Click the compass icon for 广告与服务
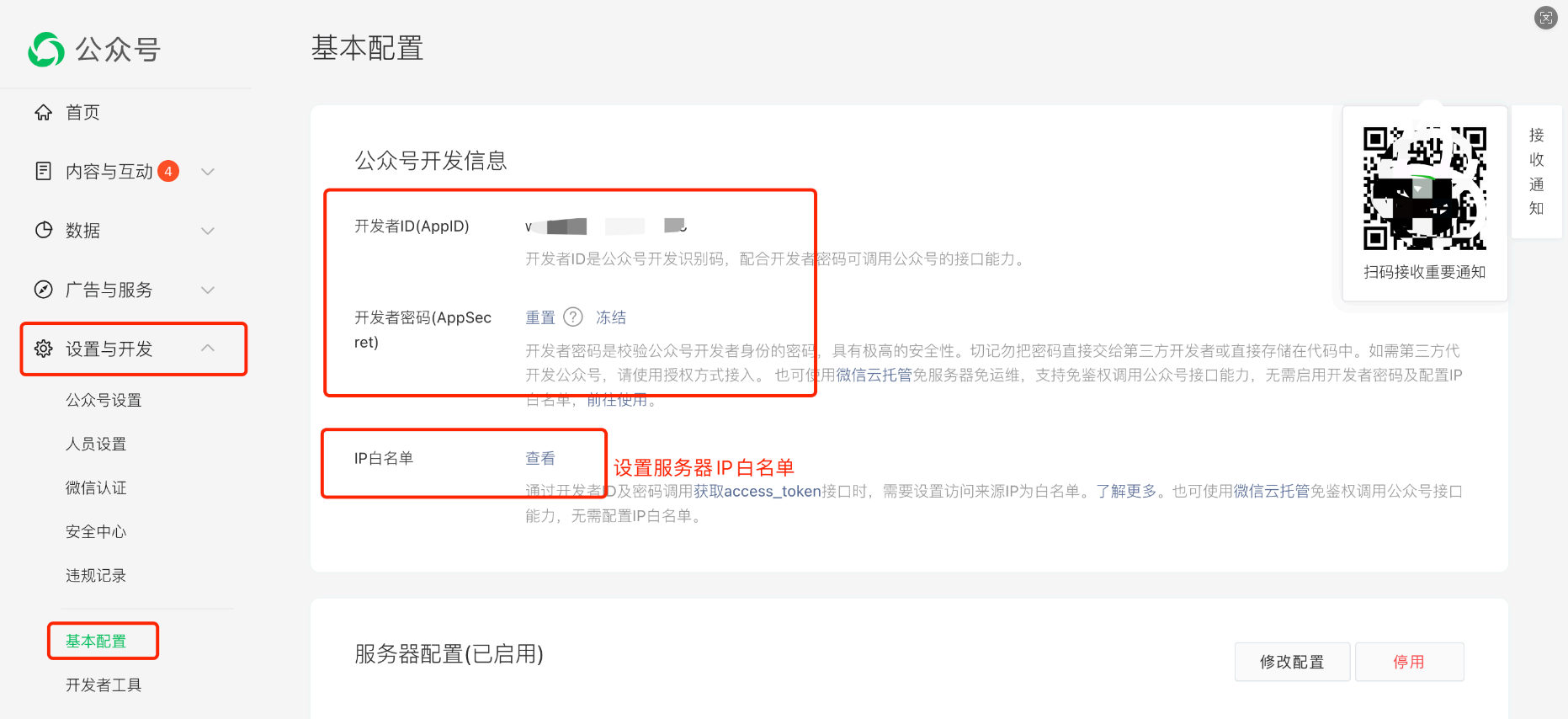The width and height of the screenshot is (1568, 719). pos(44,290)
